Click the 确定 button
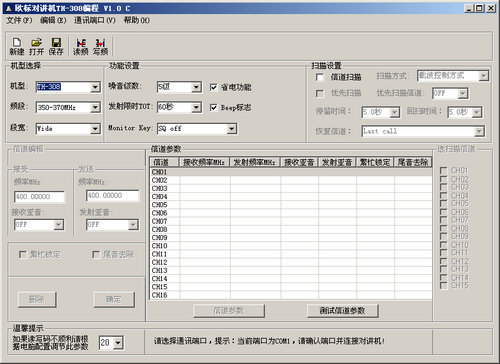The width and height of the screenshot is (500, 364). [114, 300]
